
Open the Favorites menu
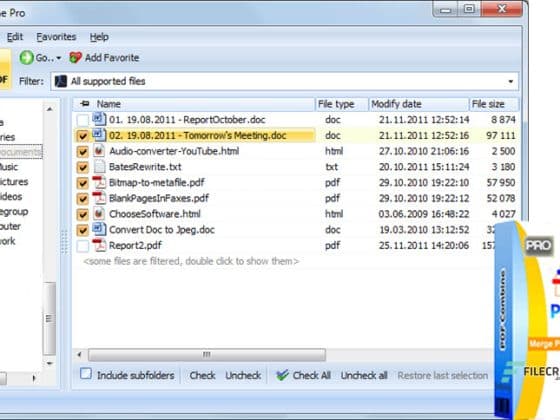56,37
